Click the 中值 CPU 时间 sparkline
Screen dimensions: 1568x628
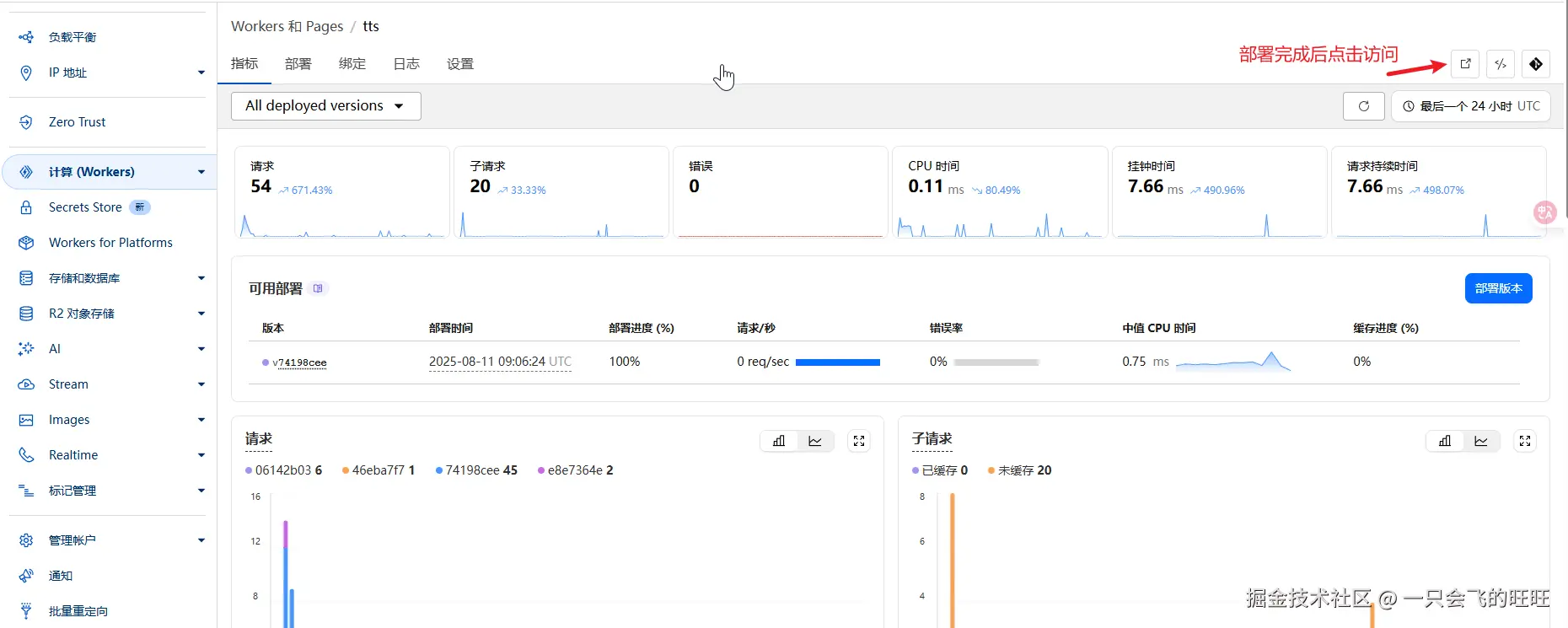click(1233, 362)
